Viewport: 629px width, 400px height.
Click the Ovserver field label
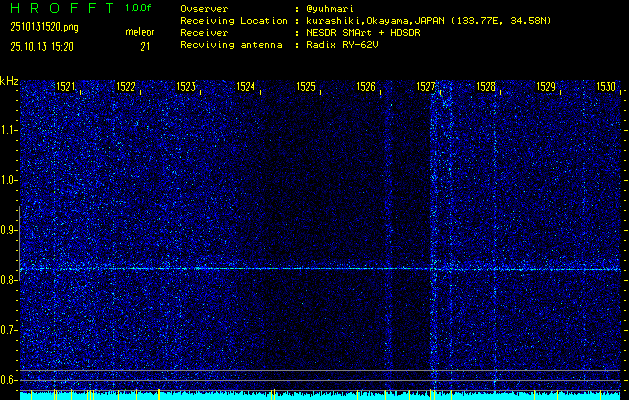(204, 9)
